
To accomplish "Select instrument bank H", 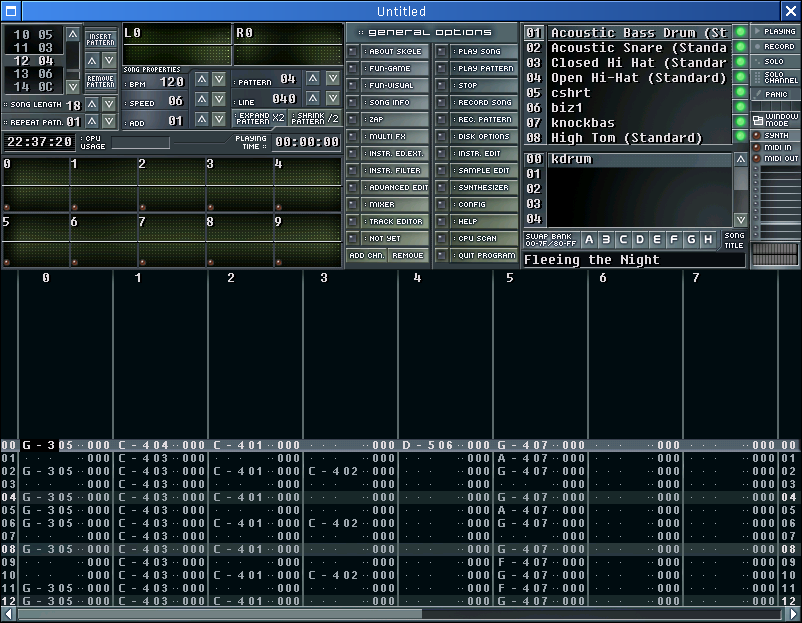I will pyautogui.click(x=708, y=239).
